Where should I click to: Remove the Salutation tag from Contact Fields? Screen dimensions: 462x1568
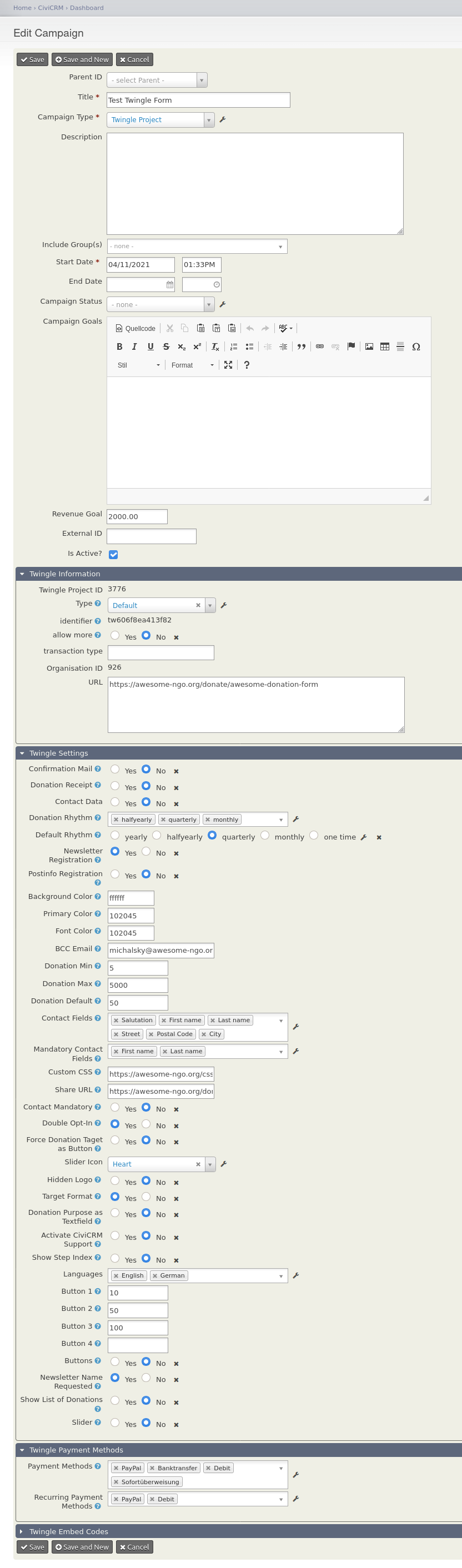pos(116,1020)
